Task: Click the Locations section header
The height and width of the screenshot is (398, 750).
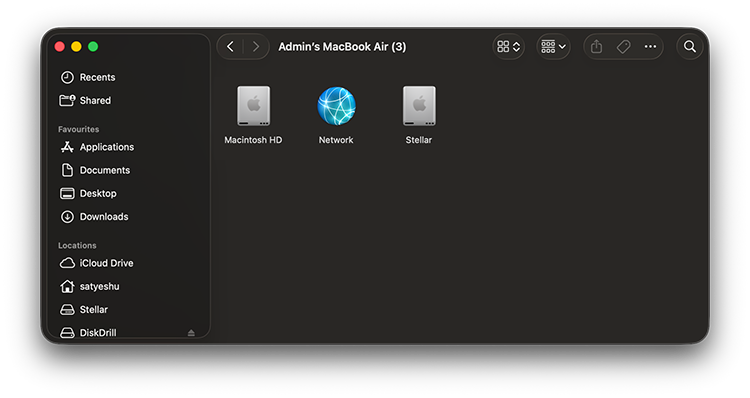Action: 77,245
